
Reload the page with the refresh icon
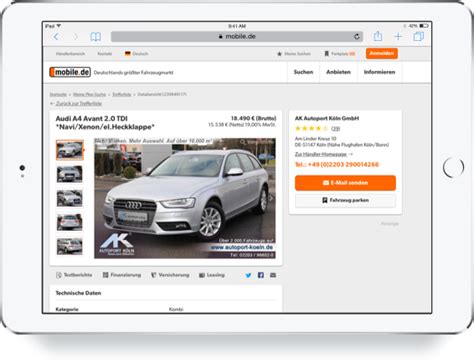click(x=357, y=37)
